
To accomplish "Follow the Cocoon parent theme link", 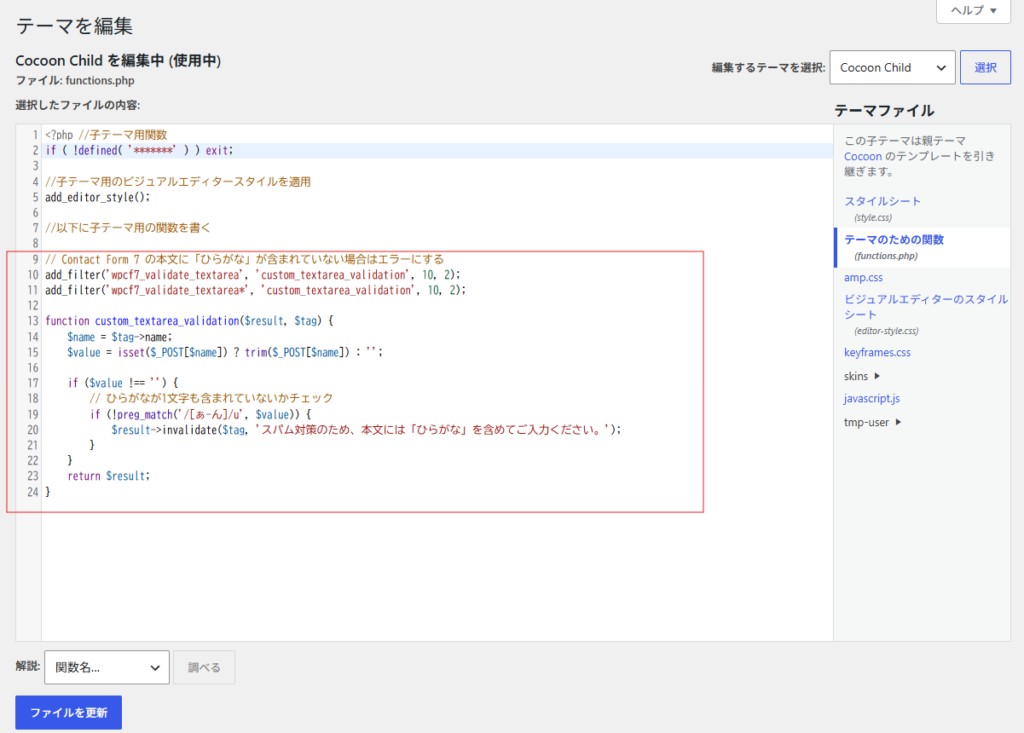I will 862,156.
